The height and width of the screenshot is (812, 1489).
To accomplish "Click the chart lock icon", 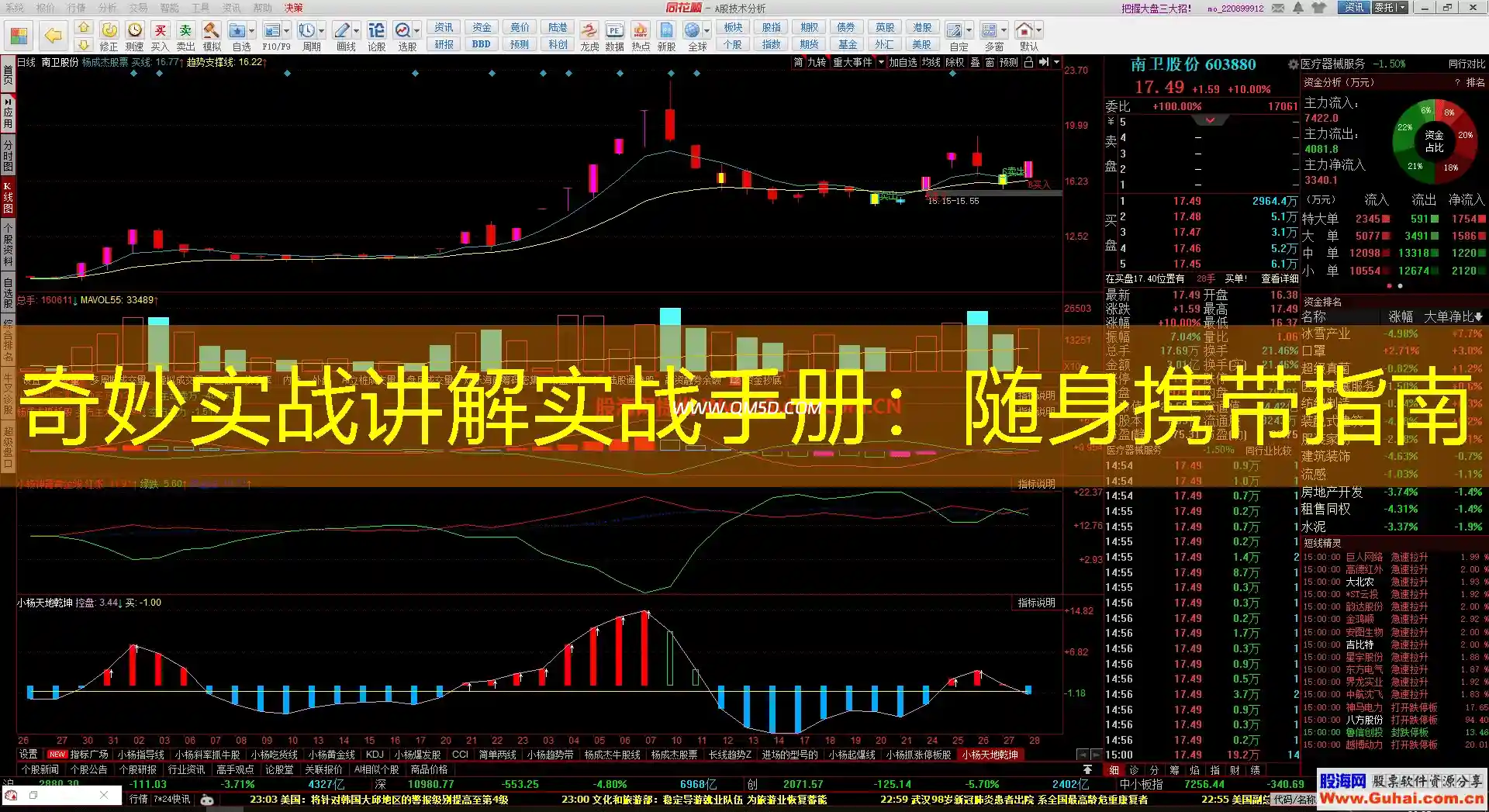I will 1028,62.
